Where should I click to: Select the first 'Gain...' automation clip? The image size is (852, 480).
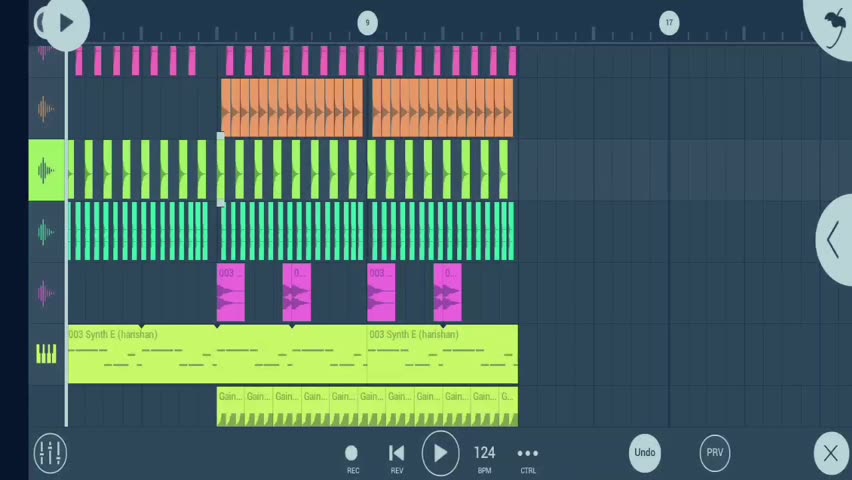[x=230, y=407]
